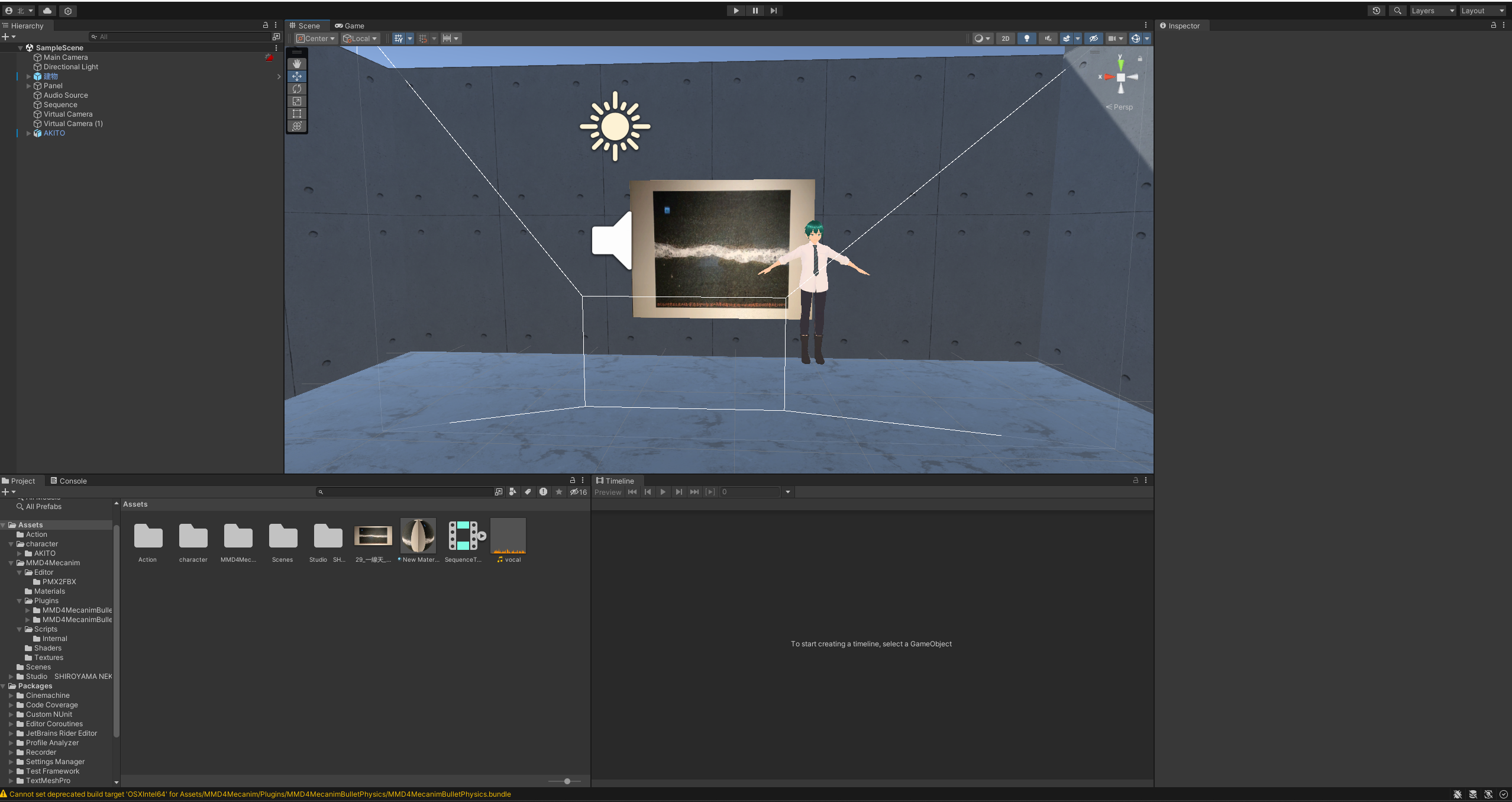Screen dimensions: 1512x802
Task: Adjust the Project icon size slider
Action: [567, 781]
